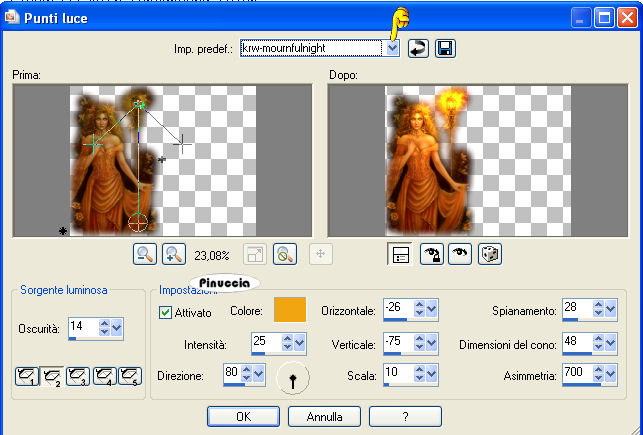Open Oscurità slider dropdown arrow

tap(116, 327)
